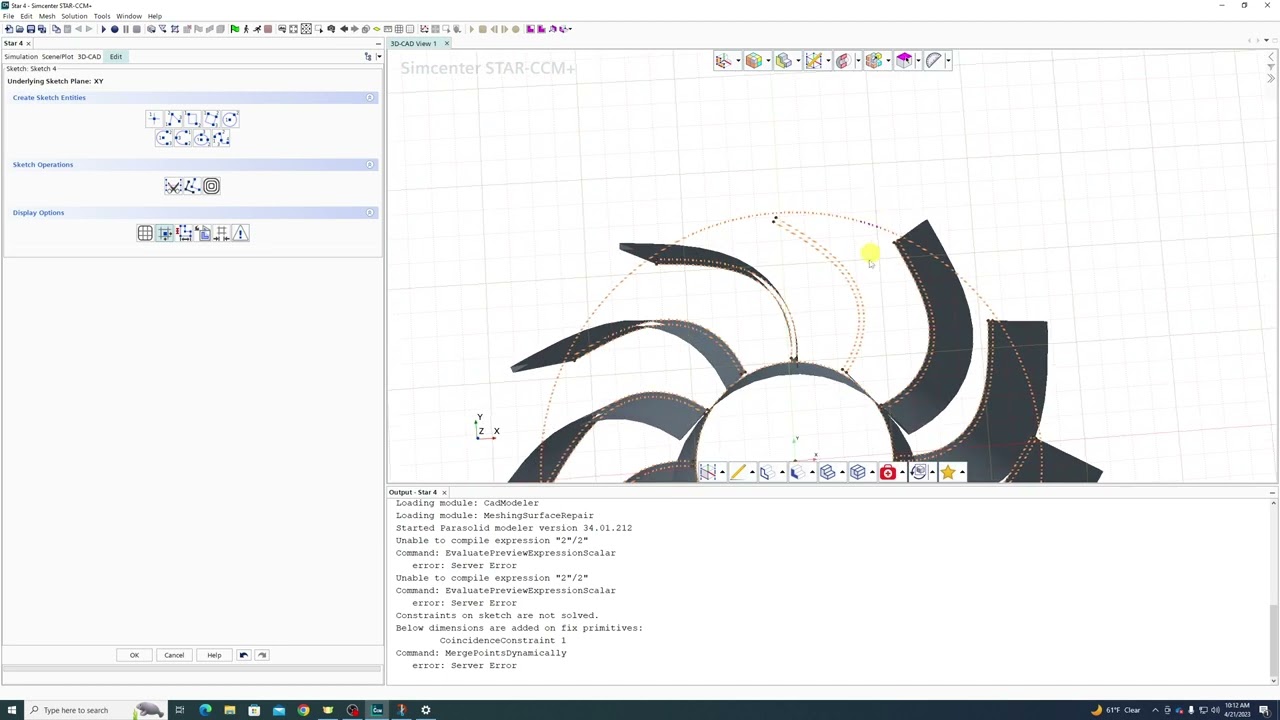Open the Solution menu
1280x720 pixels.
click(x=74, y=16)
